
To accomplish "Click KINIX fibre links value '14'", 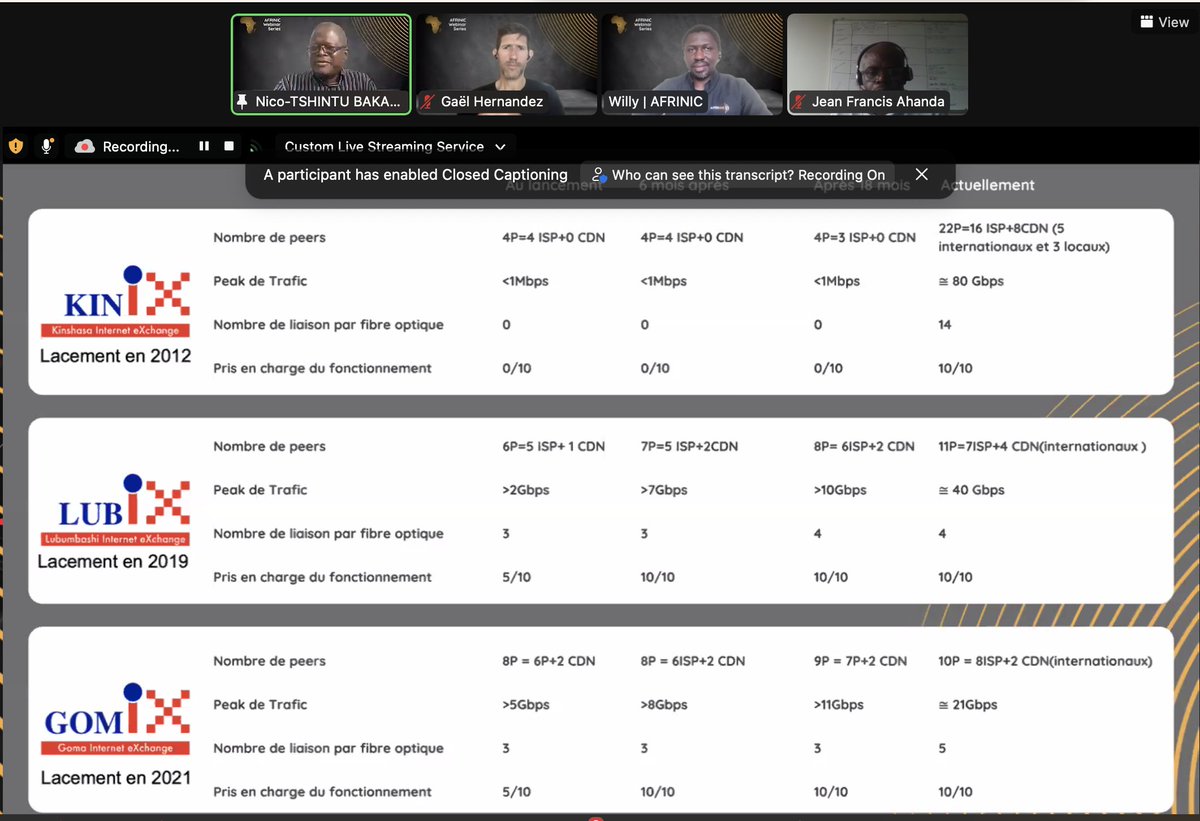I will point(945,325).
